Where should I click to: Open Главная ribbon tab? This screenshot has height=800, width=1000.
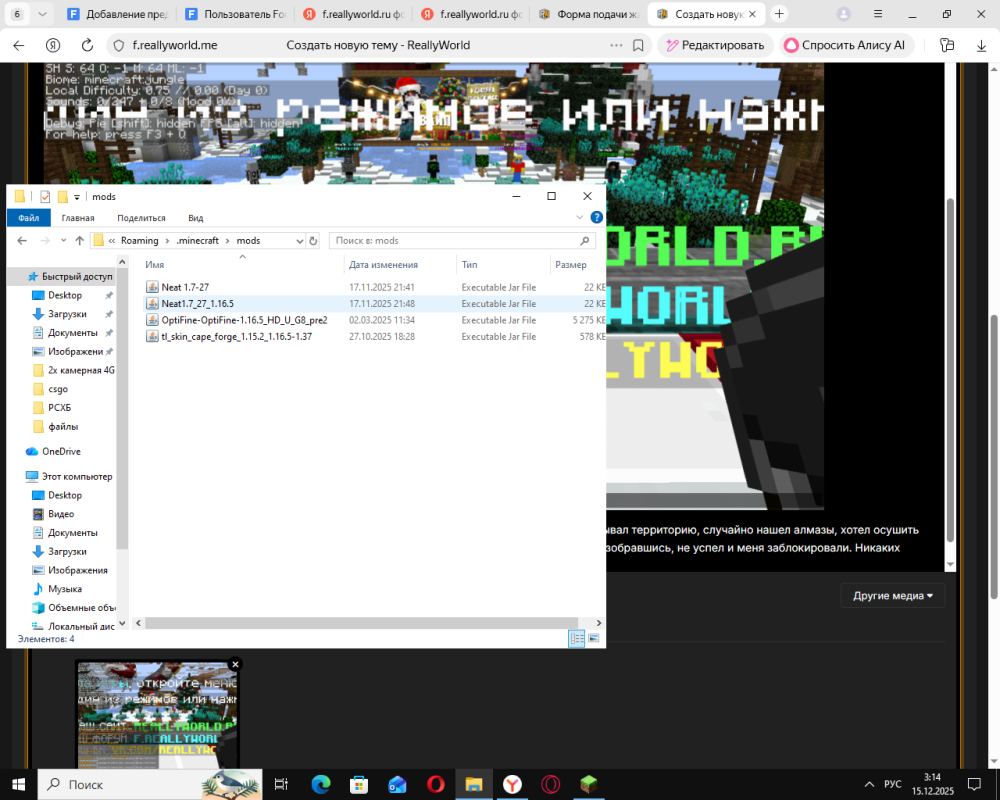click(78, 218)
